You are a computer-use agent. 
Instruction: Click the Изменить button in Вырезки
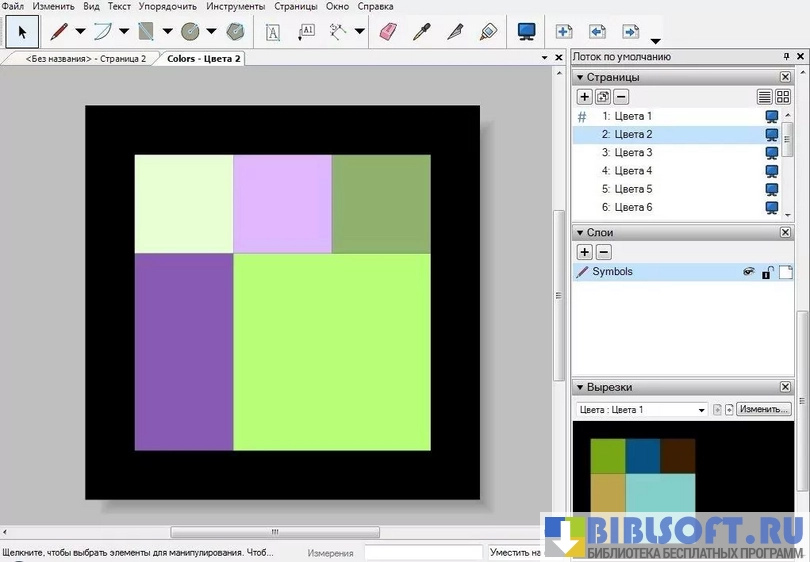(764, 409)
